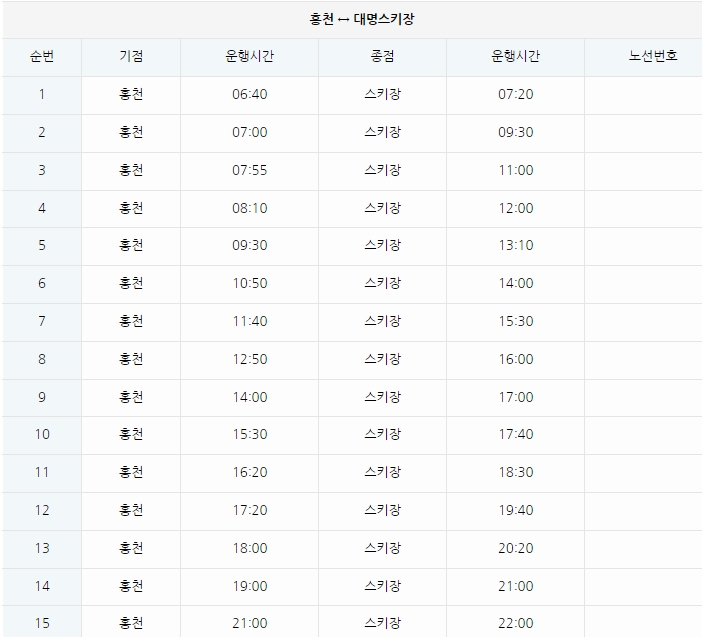702x637 pixels.
Task: Select 15:30 in row 7
Action: tap(515, 321)
